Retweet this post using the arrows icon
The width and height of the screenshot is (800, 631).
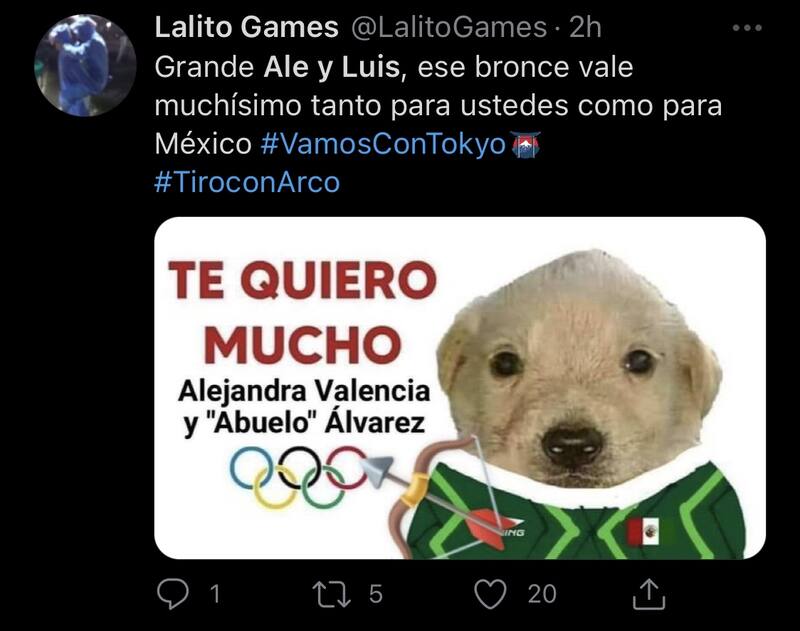[332, 594]
